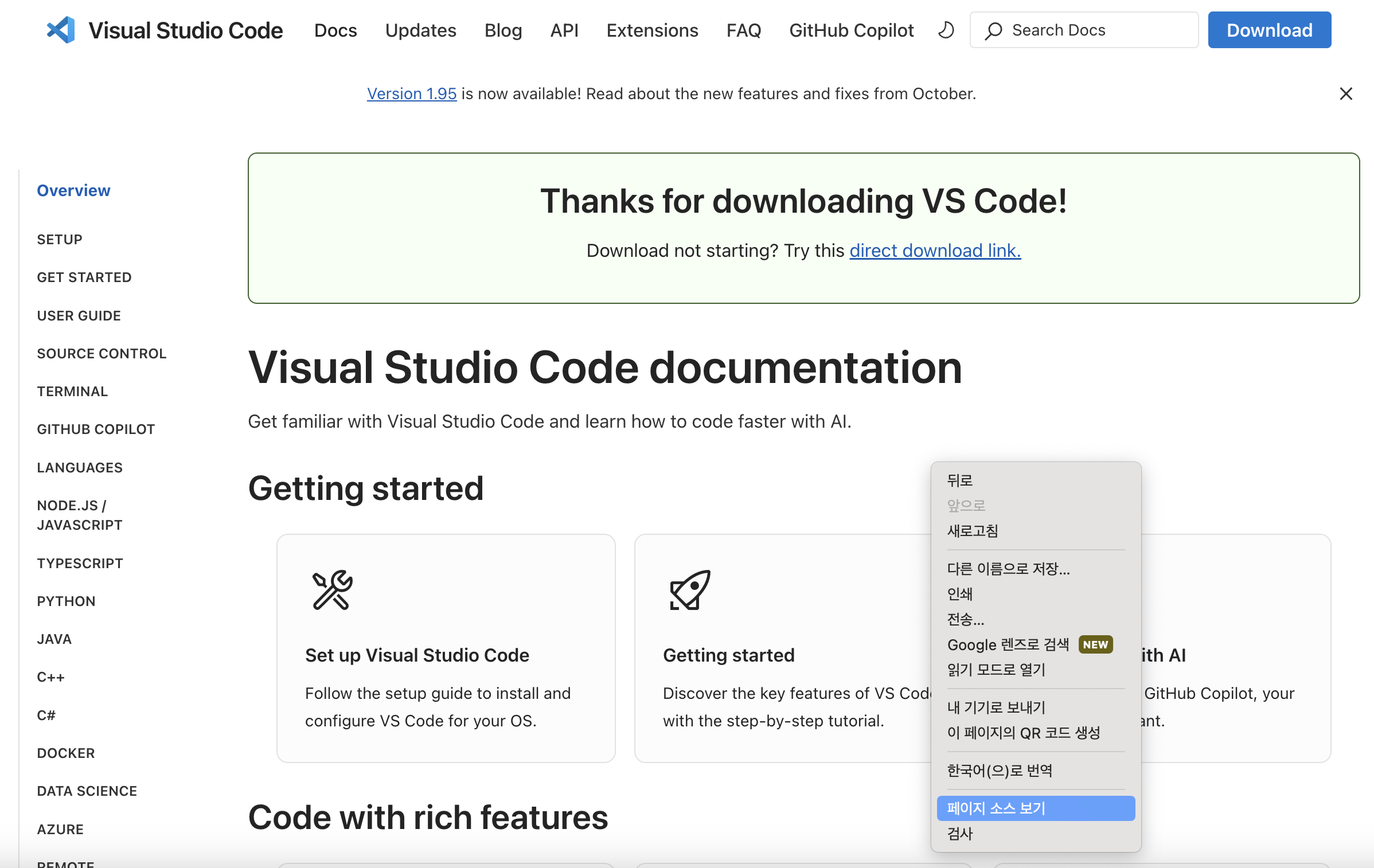This screenshot has width=1374, height=868.
Task: Select 페이지 소스 보기 in the context menu
Action: pyautogui.click(x=1035, y=808)
